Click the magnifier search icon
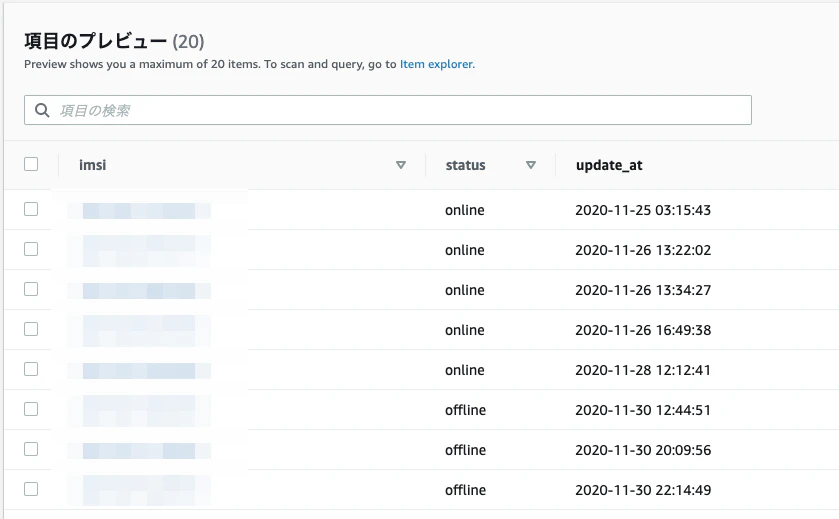Image resolution: width=839 pixels, height=519 pixels. 42,110
